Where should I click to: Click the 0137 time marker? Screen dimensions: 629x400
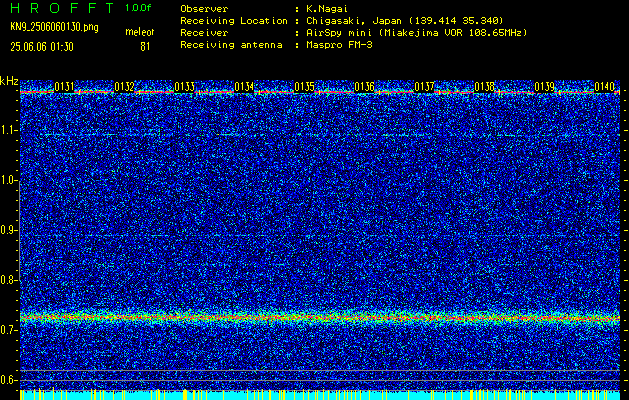tap(424, 87)
